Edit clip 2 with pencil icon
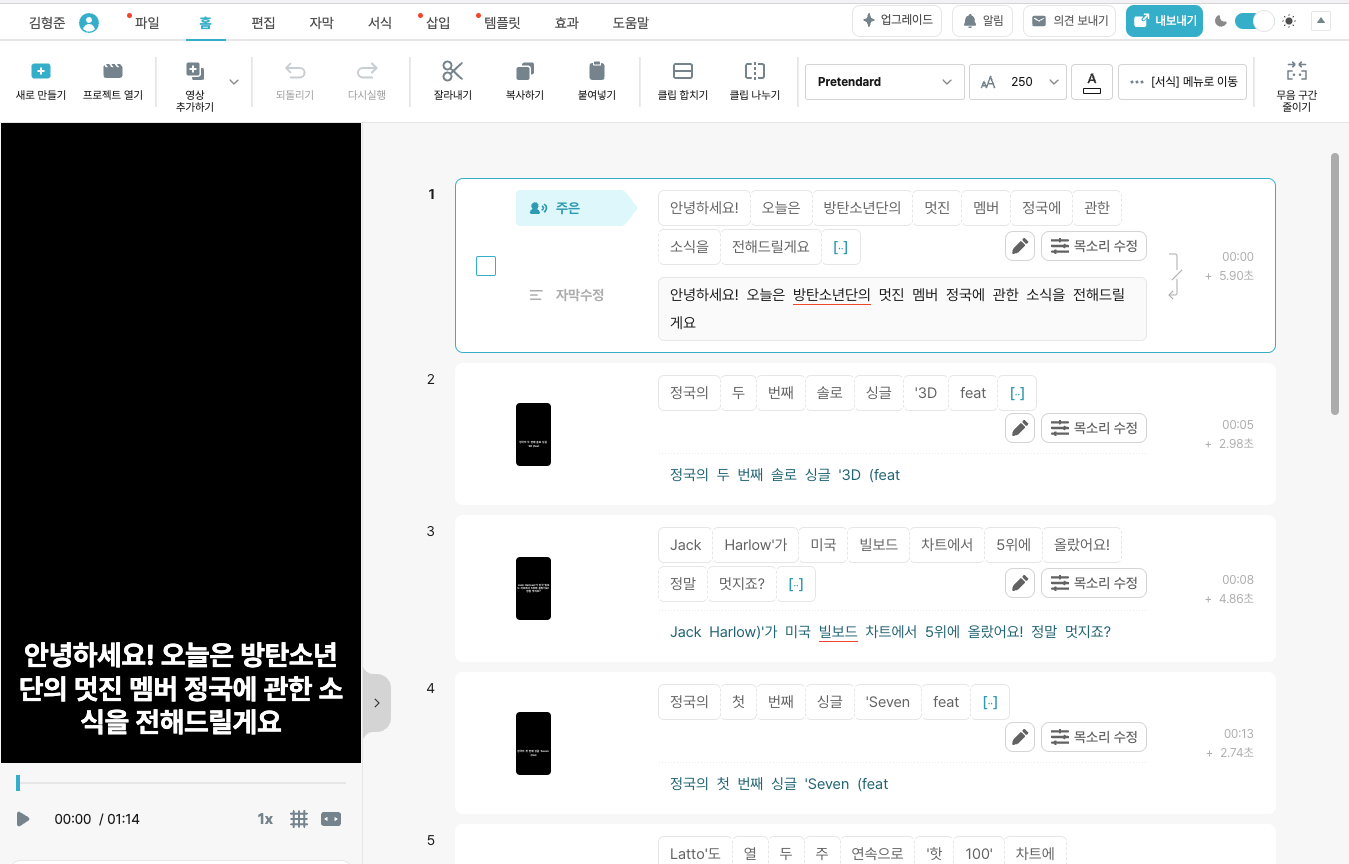1349x864 pixels. (1019, 428)
